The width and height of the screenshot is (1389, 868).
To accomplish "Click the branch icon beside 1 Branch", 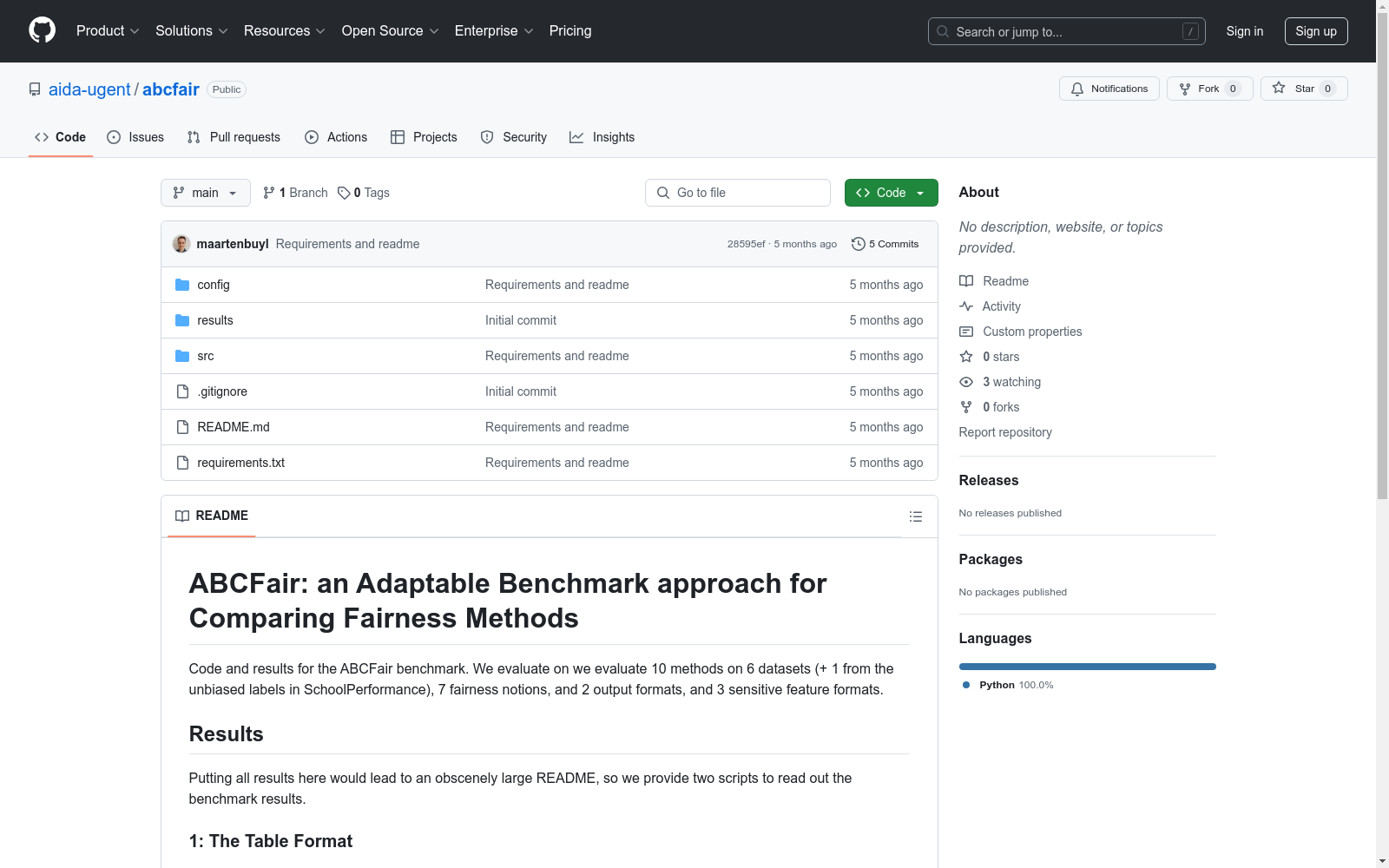I will [269, 193].
